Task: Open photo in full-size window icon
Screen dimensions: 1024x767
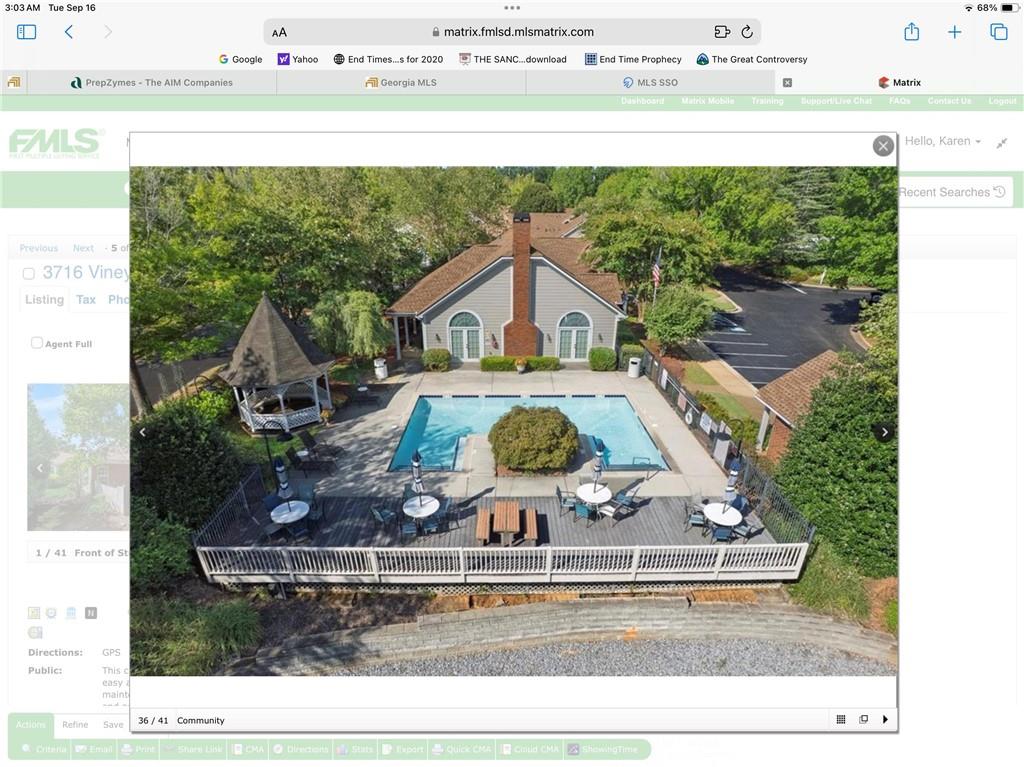Action: [x=864, y=720]
